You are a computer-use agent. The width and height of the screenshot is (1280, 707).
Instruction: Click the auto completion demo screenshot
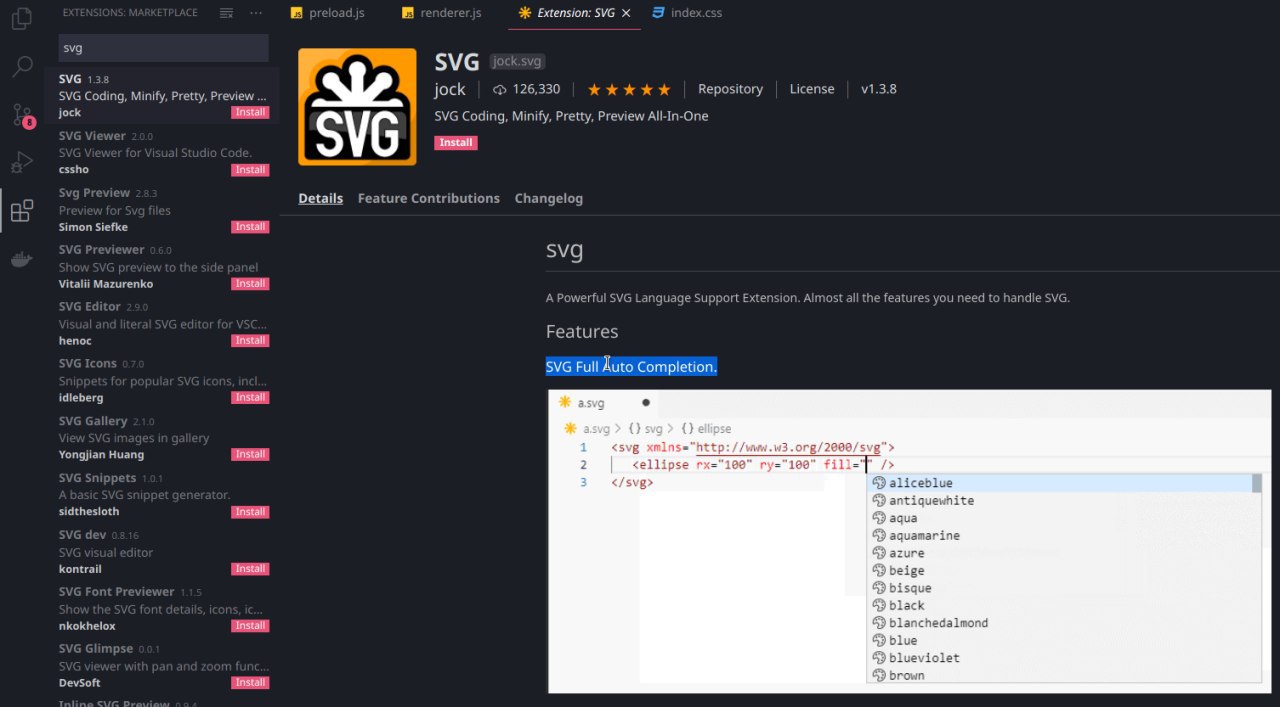[x=909, y=540]
